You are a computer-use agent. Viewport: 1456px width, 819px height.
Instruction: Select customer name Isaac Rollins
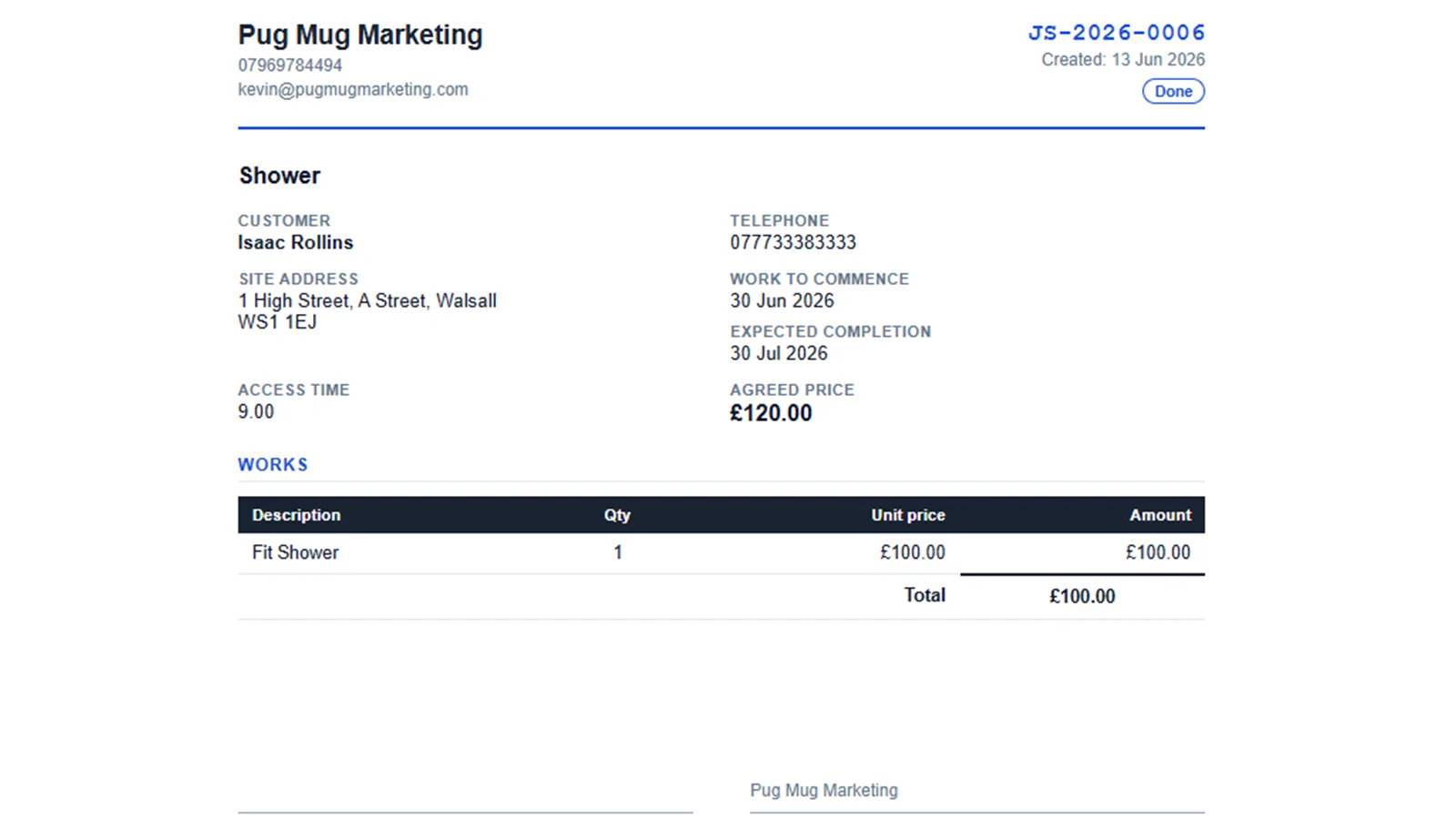pos(296,242)
